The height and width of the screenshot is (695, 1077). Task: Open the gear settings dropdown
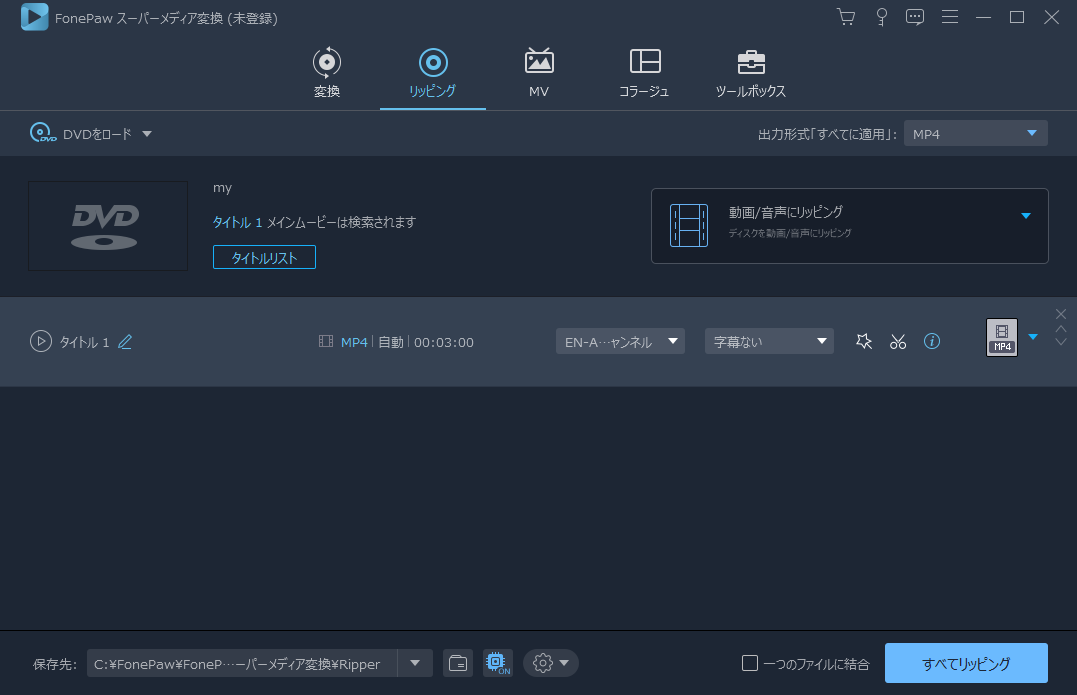pyautogui.click(x=551, y=663)
